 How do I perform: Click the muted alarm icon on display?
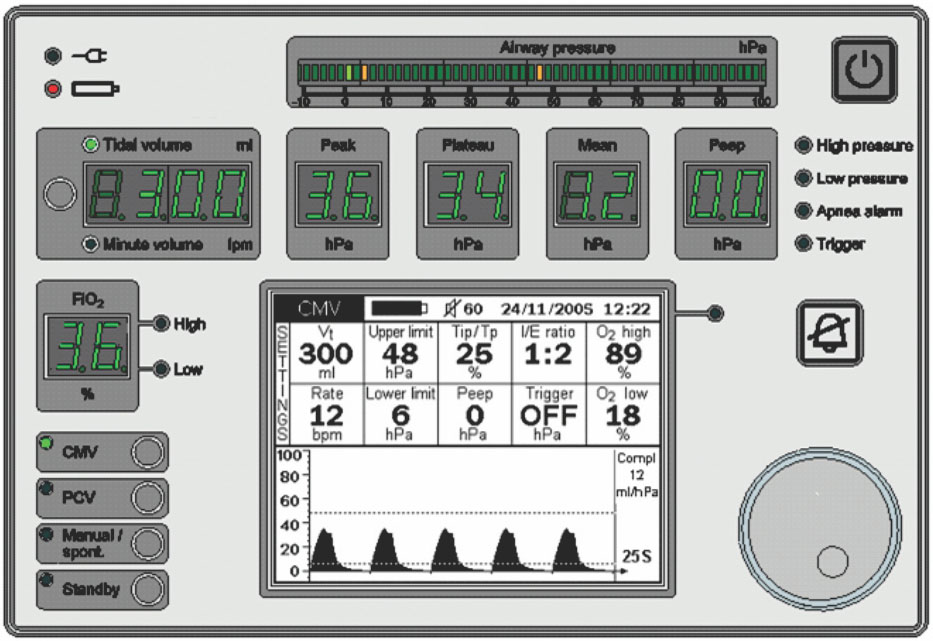452,307
